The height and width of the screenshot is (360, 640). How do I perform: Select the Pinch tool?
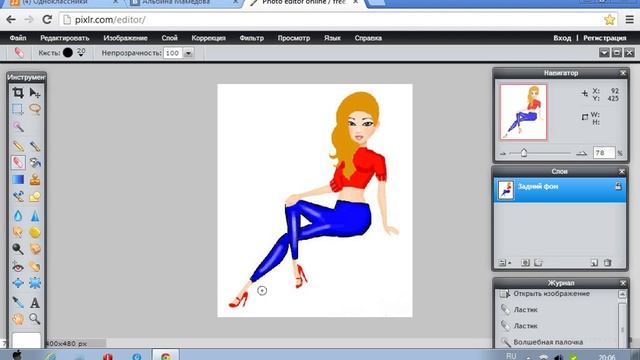coord(35,283)
